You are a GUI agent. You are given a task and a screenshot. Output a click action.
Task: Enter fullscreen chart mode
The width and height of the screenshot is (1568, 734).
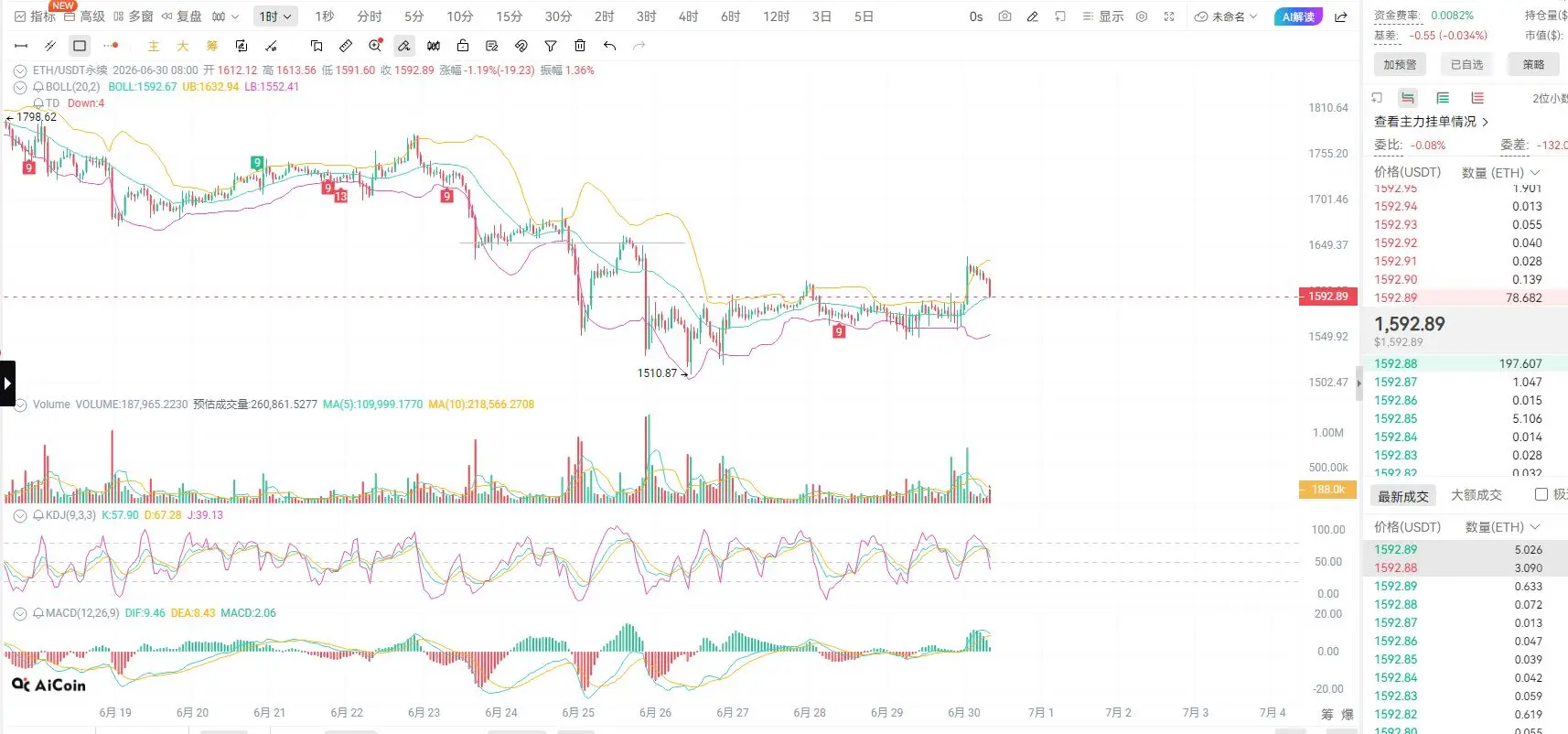click(1169, 16)
